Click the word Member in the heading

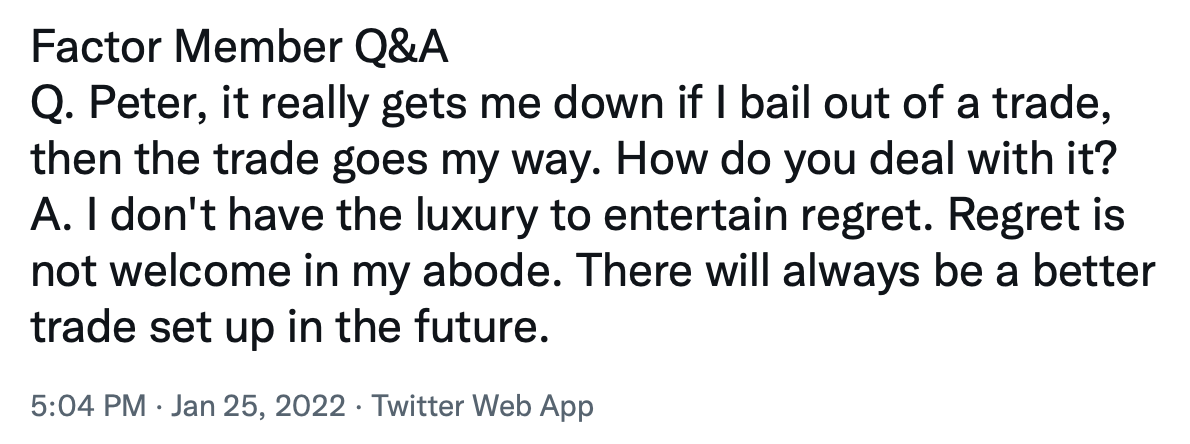pyautogui.click(x=258, y=49)
